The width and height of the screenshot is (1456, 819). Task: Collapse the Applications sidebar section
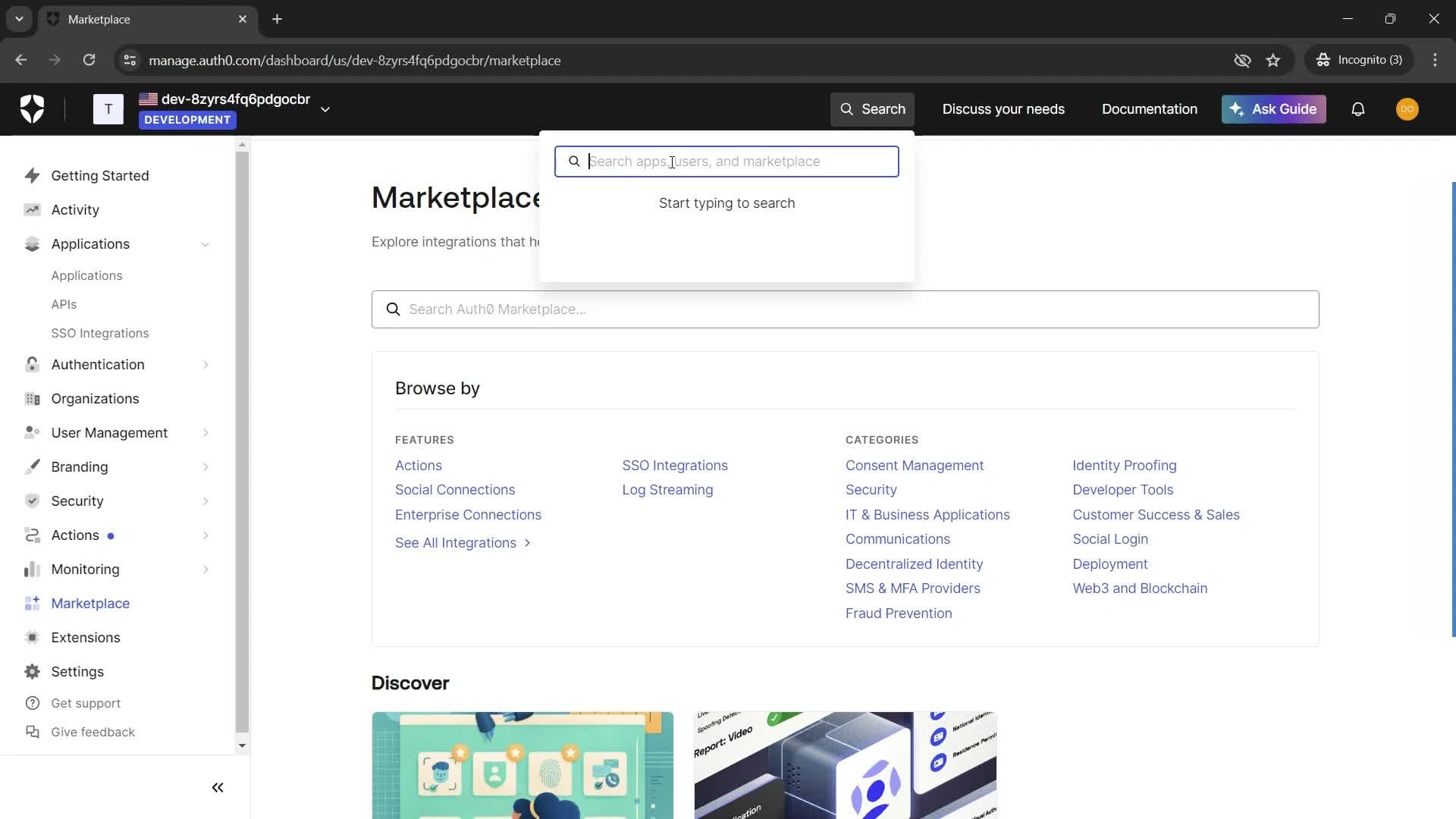click(205, 244)
